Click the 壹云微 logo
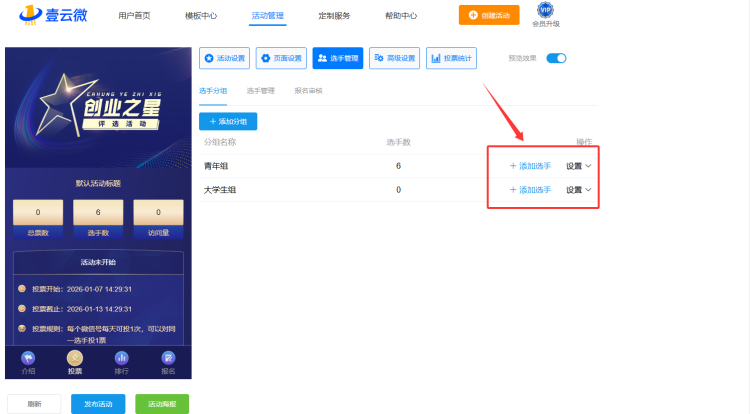 (x=52, y=17)
